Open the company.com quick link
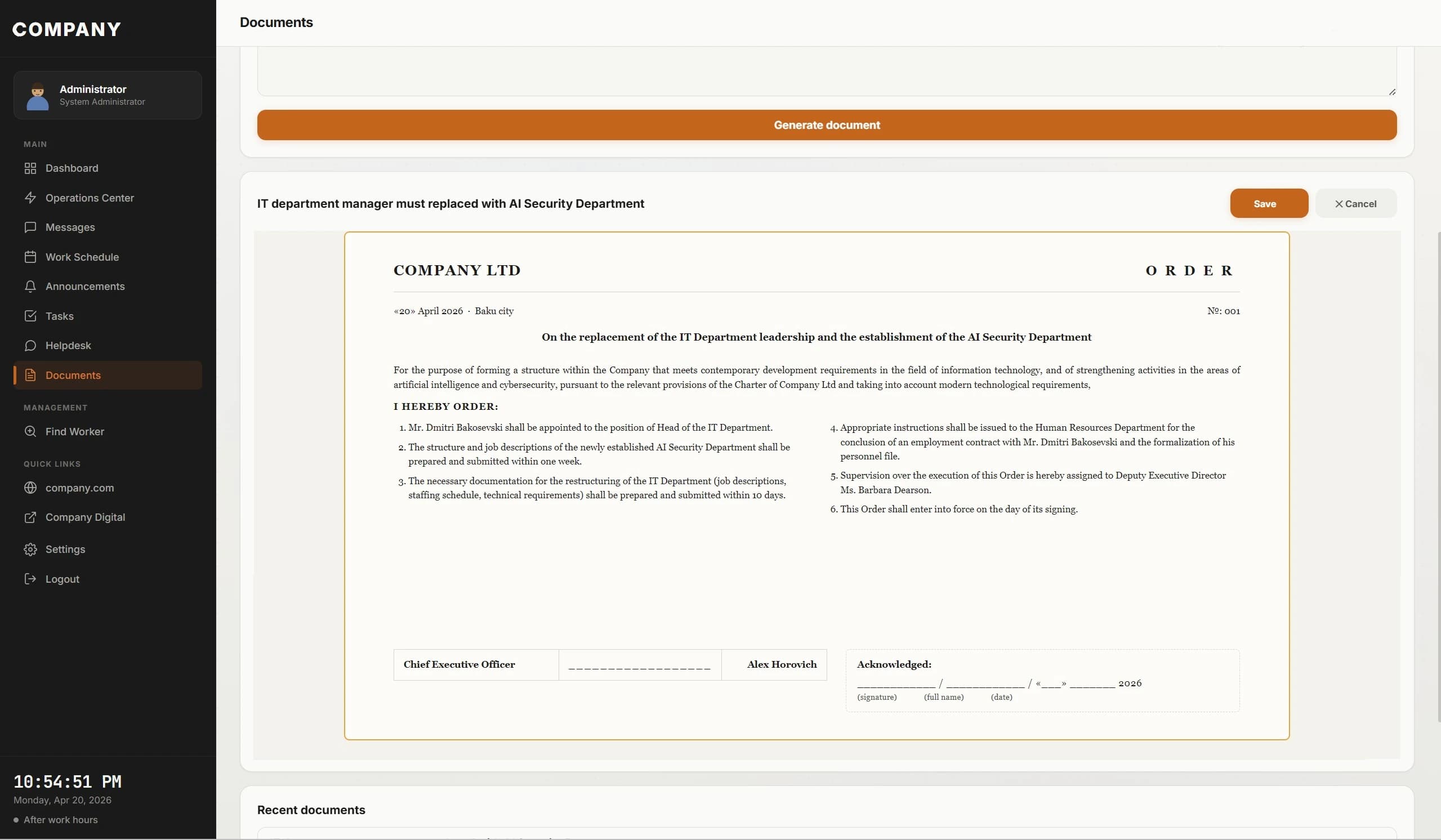 108,488
